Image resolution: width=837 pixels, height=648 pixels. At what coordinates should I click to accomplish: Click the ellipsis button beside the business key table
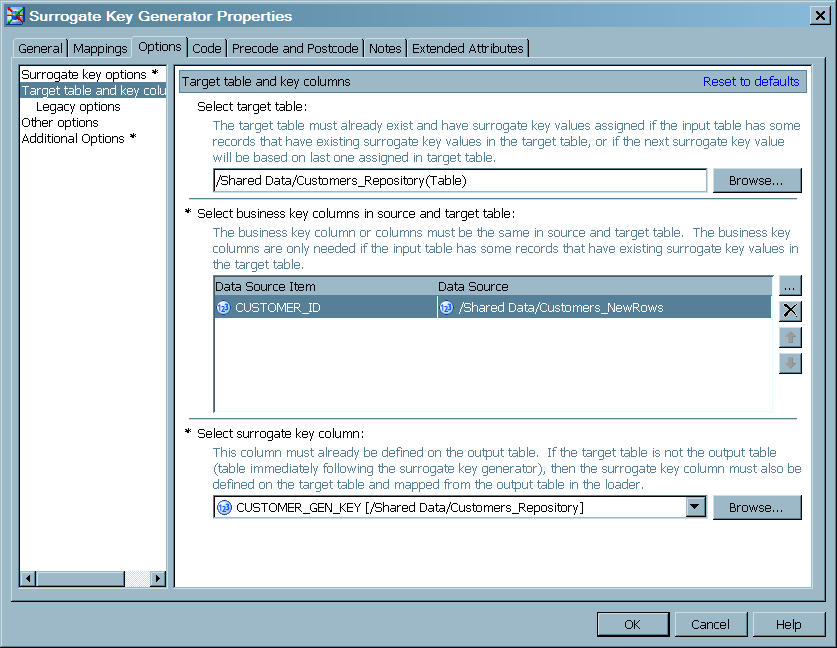(x=790, y=285)
